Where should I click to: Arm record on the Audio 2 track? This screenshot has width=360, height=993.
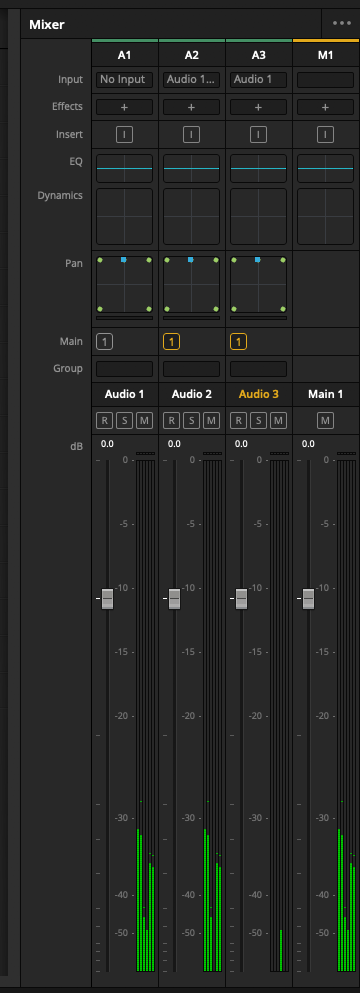point(172,420)
